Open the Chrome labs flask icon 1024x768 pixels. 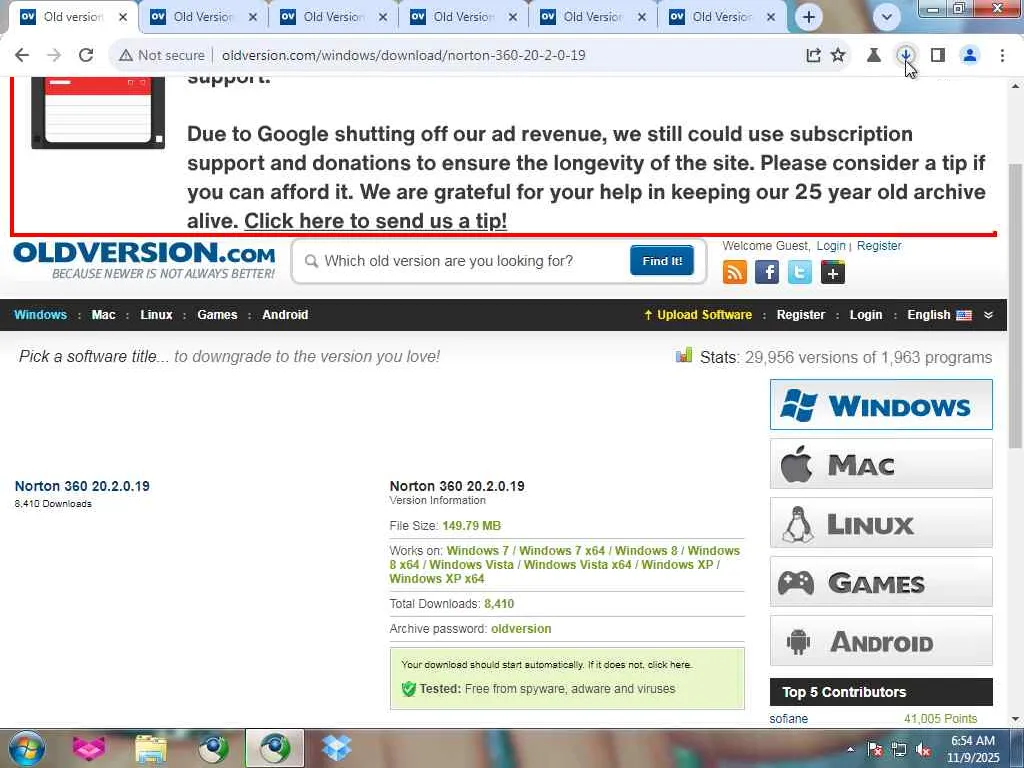point(874,56)
